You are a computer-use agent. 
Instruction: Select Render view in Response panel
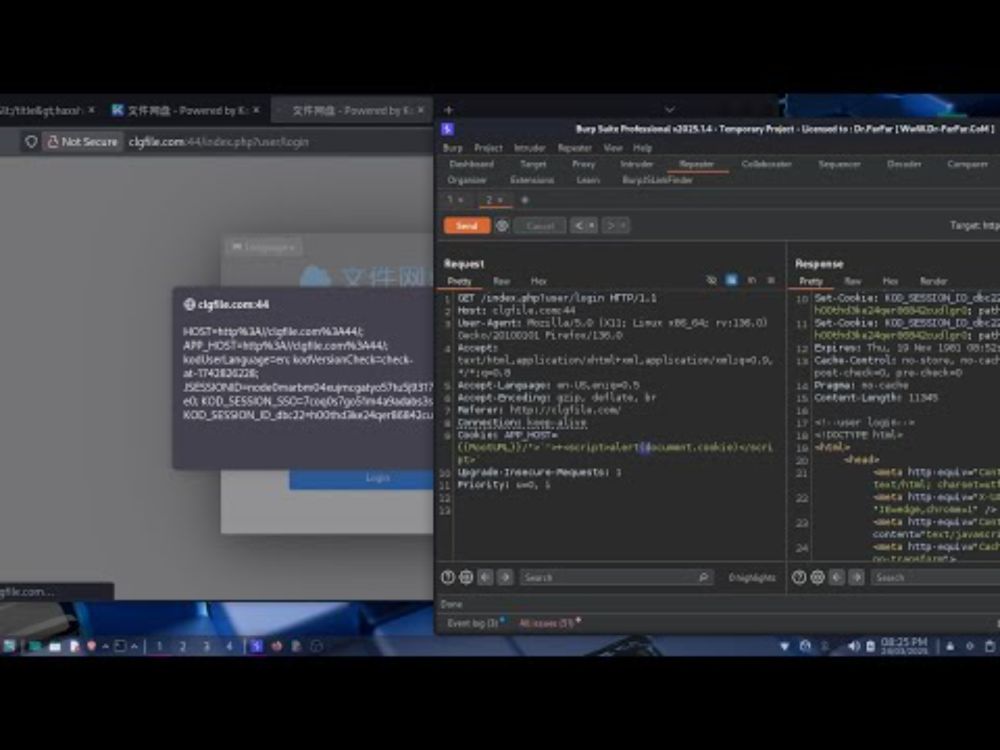point(933,281)
